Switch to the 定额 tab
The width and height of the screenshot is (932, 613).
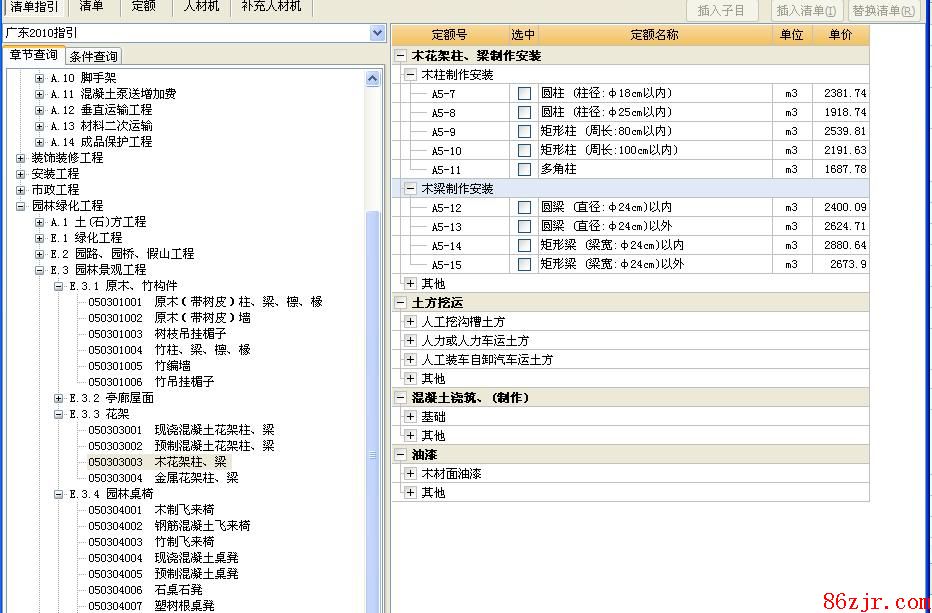click(144, 7)
